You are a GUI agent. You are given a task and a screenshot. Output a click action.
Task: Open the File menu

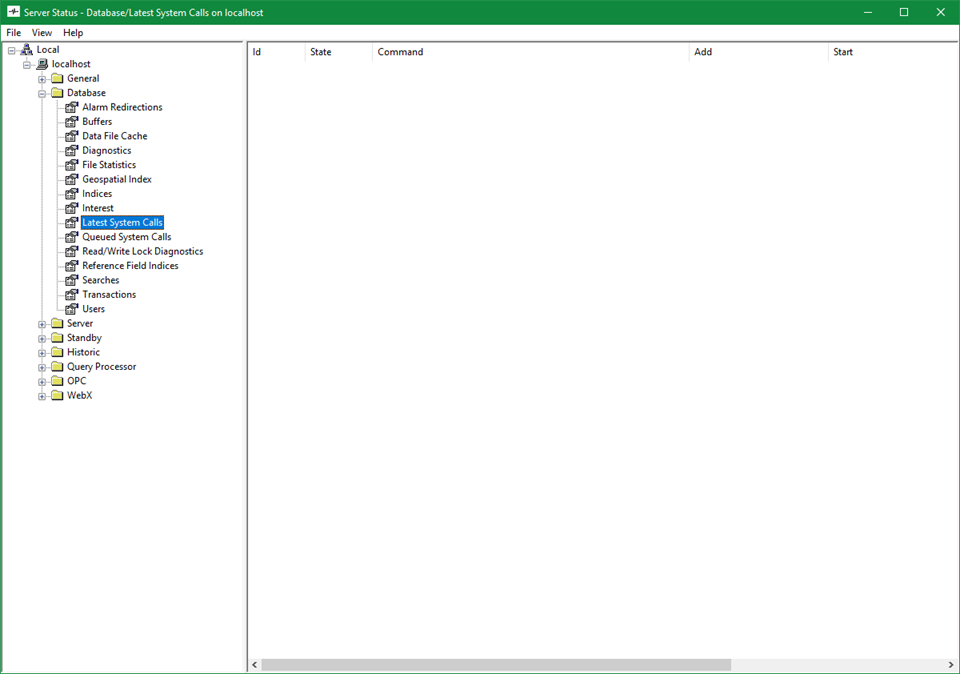pos(14,33)
